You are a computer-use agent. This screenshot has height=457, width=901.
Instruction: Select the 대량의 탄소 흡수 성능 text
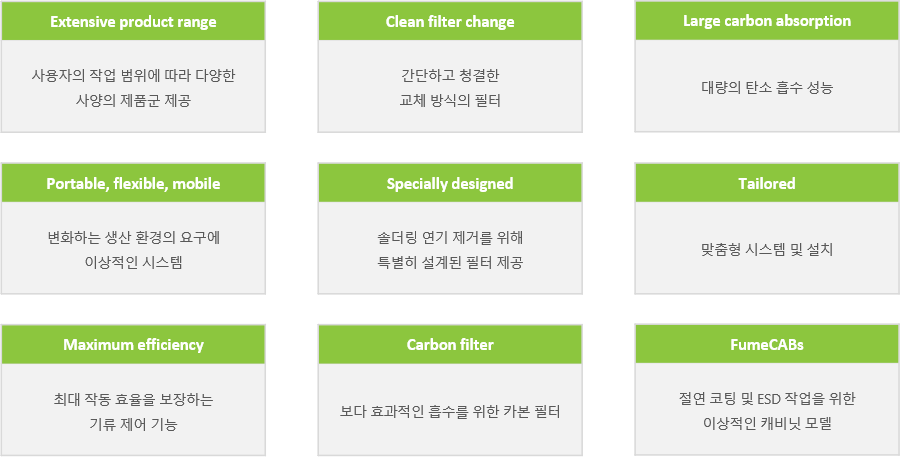pos(767,88)
